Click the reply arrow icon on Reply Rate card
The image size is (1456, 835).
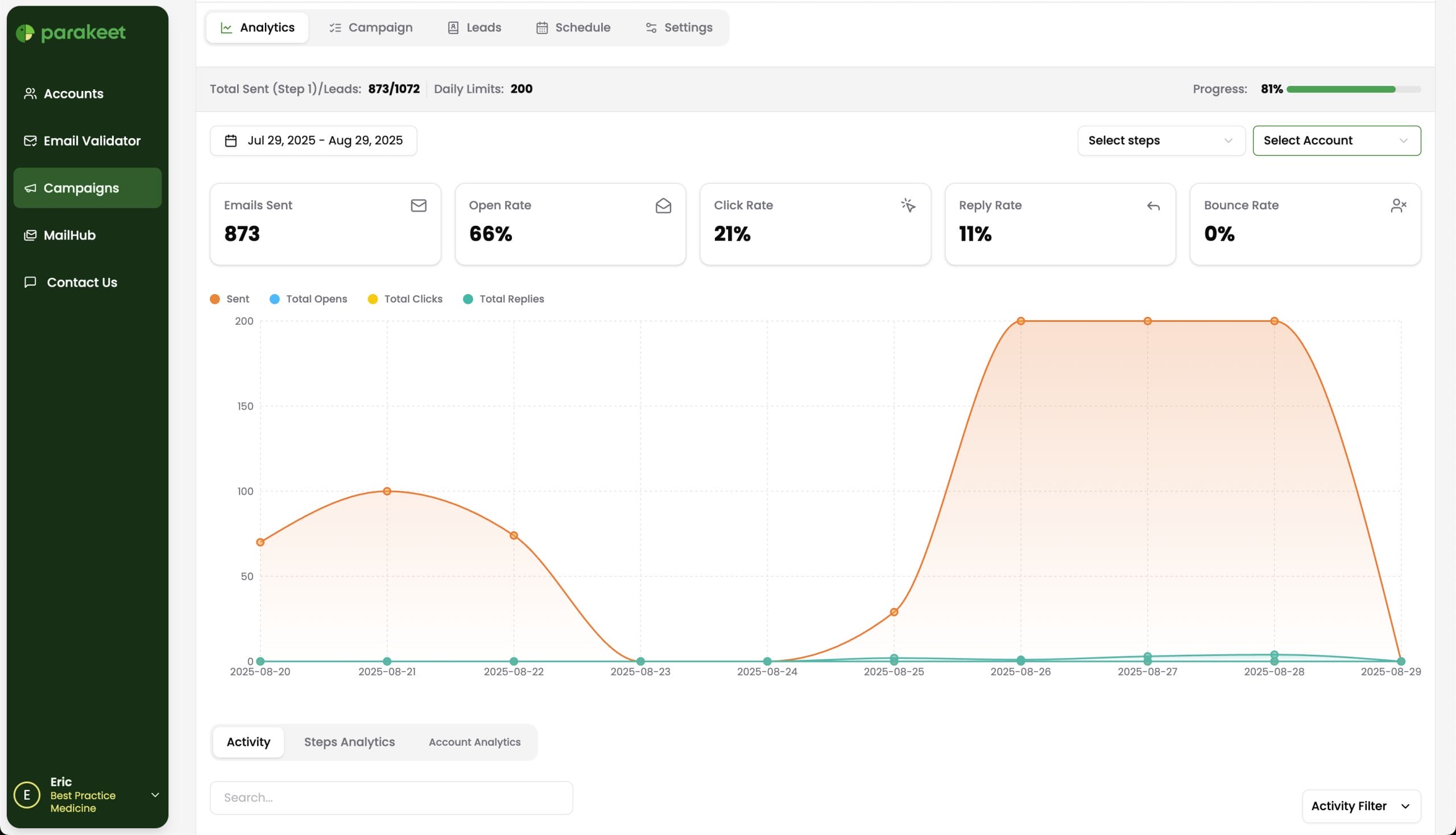pyautogui.click(x=1153, y=206)
